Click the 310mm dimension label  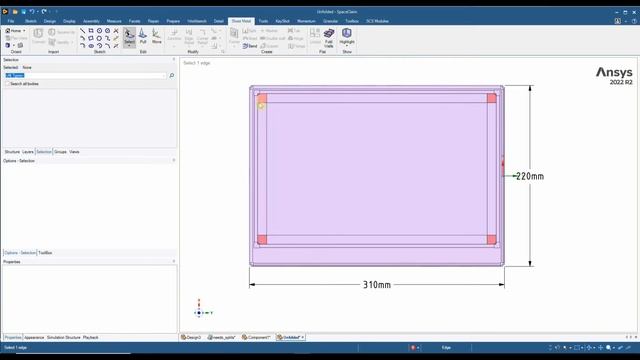(377, 285)
